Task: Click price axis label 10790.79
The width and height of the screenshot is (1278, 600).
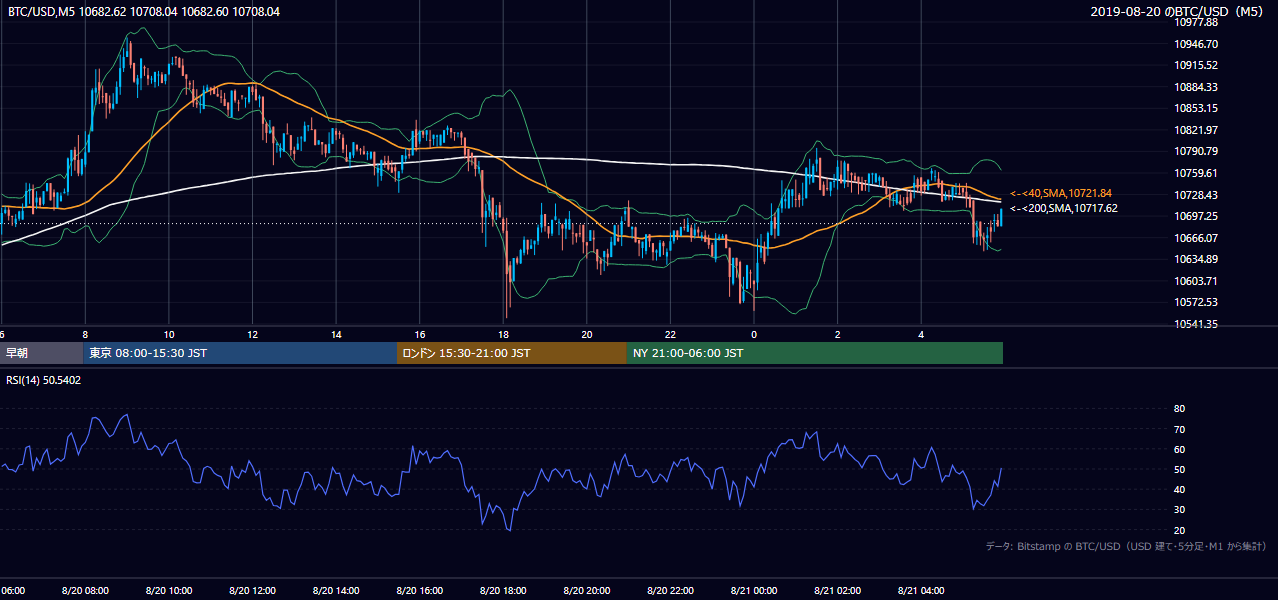Action: click(1196, 151)
